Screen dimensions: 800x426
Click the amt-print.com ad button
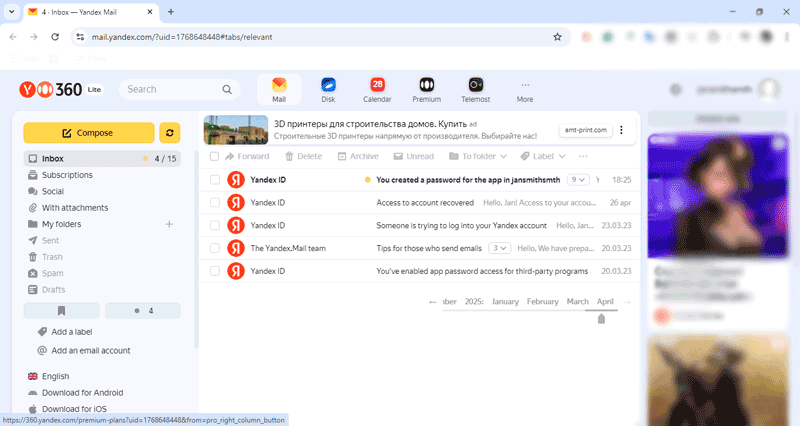(x=586, y=130)
